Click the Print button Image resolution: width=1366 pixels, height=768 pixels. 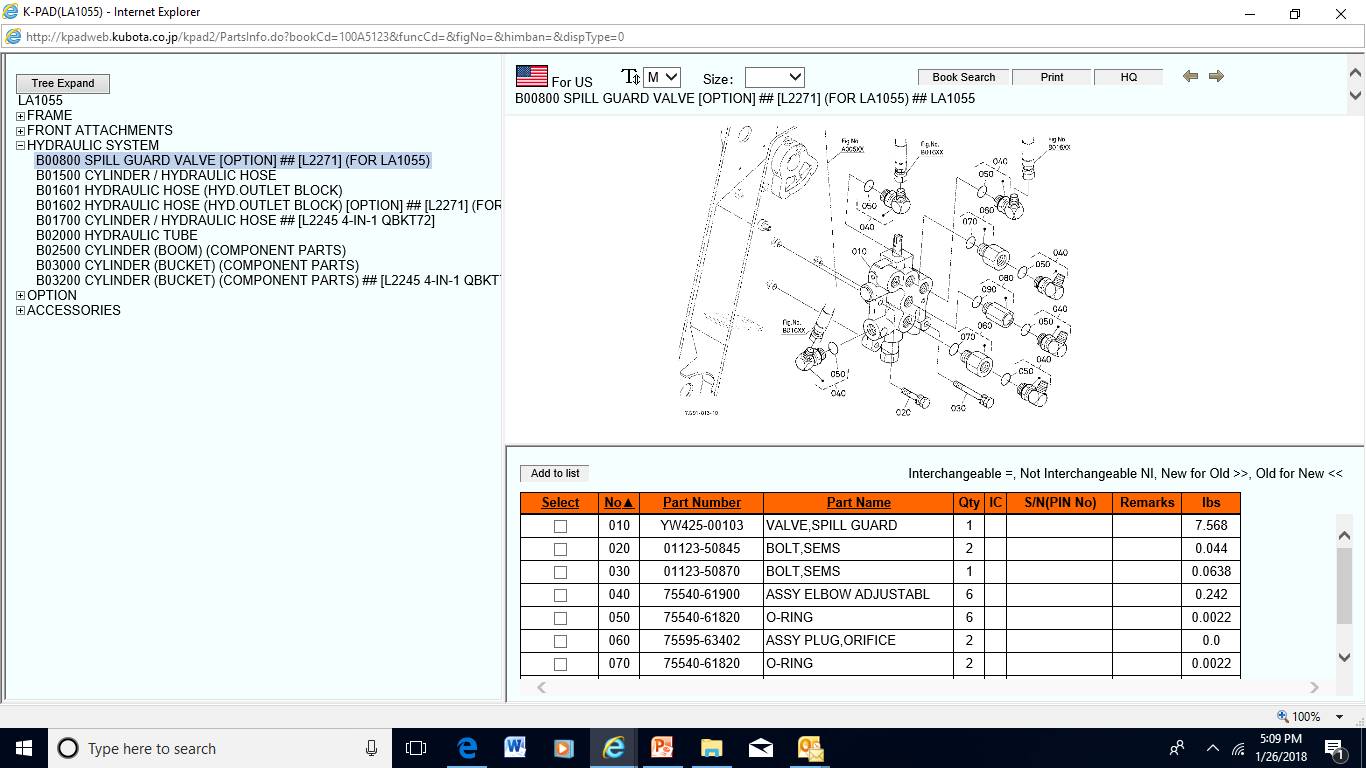[x=1052, y=77]
